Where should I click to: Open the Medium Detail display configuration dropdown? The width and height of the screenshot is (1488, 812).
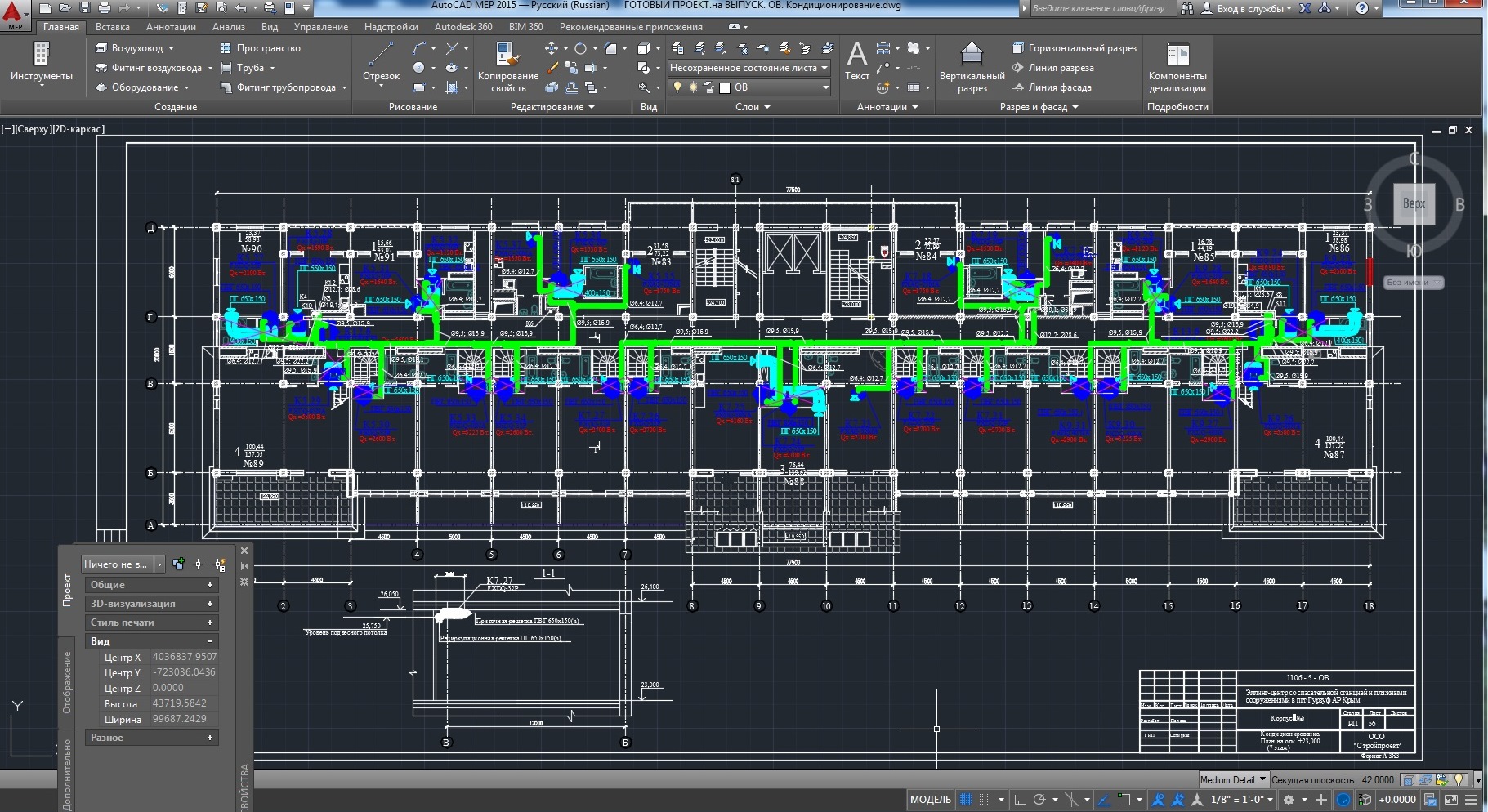[x=1233, y=779]
